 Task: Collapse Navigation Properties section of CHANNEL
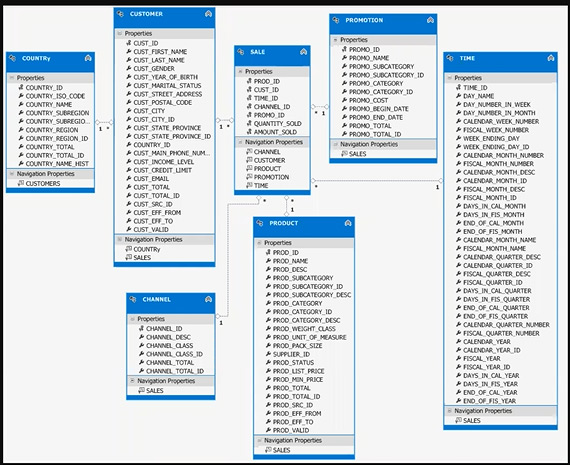tap(132, 381)
